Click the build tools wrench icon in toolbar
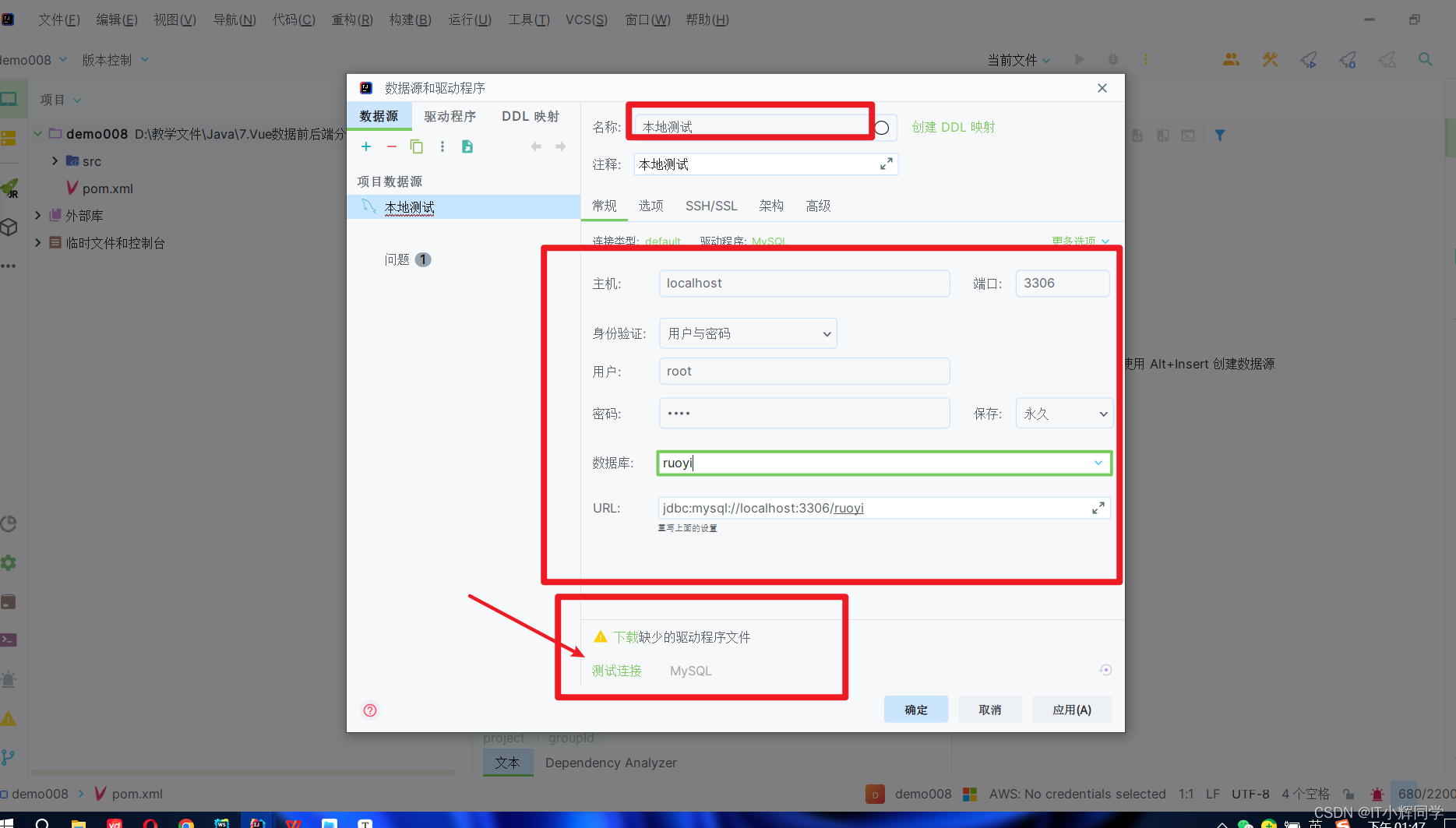Image resolution: width=1456 pixels, height=828 pixels. tap(1271, 59)
